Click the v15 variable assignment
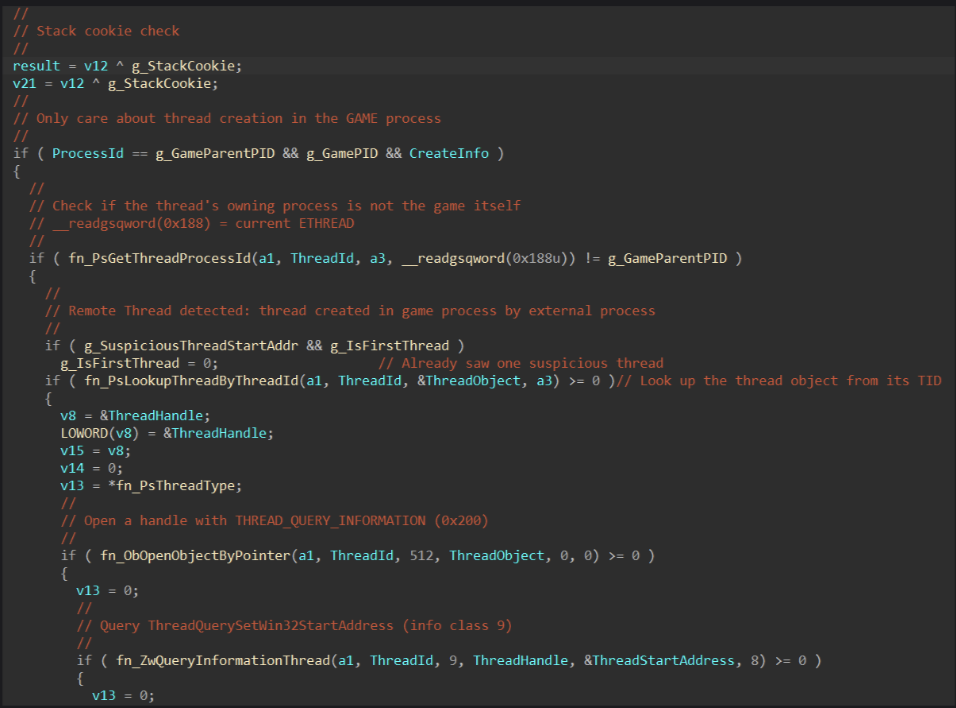The width and height of the screenshot is (956, 708). click(72, 450)
